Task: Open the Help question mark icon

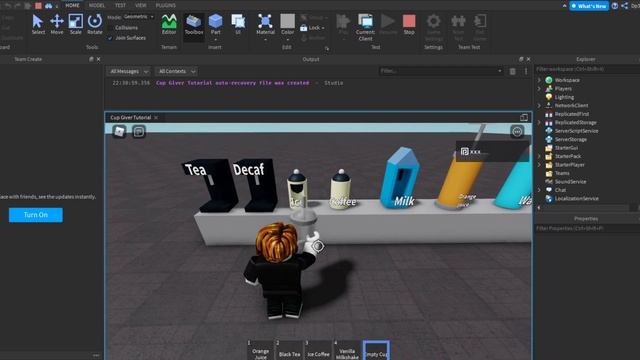Action: click(615, 6)
